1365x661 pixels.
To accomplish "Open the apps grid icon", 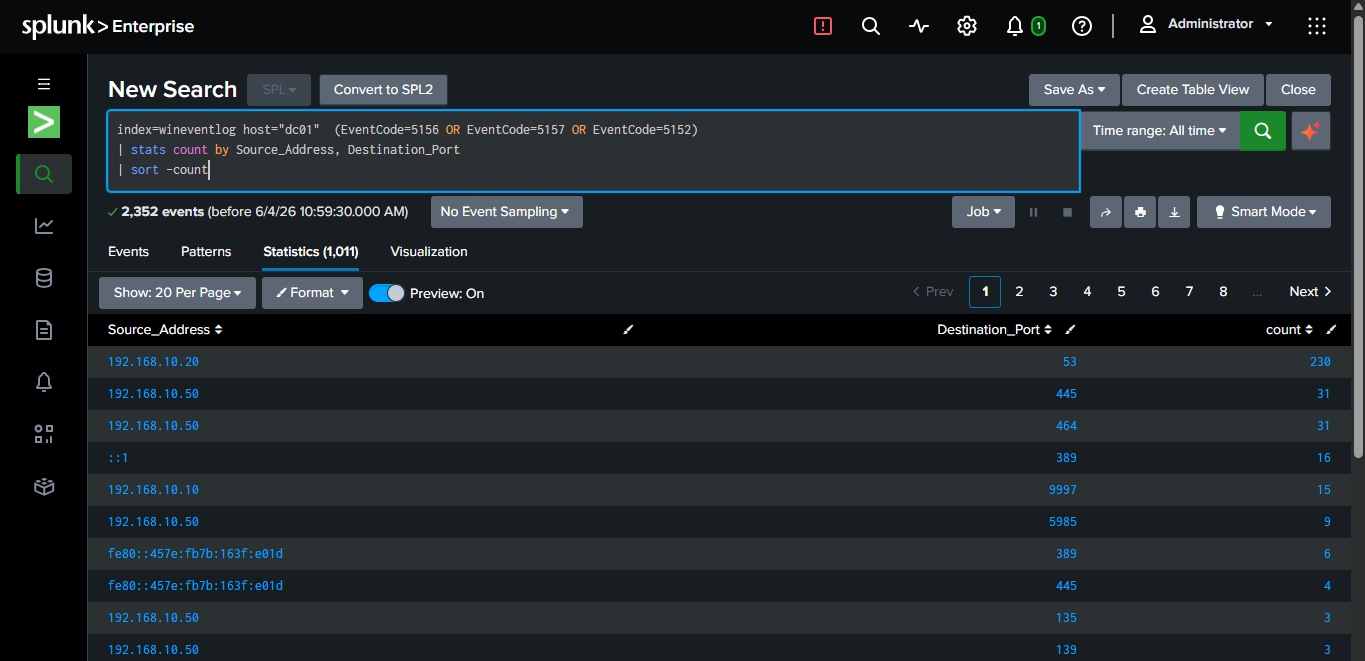I will 1317,26.
